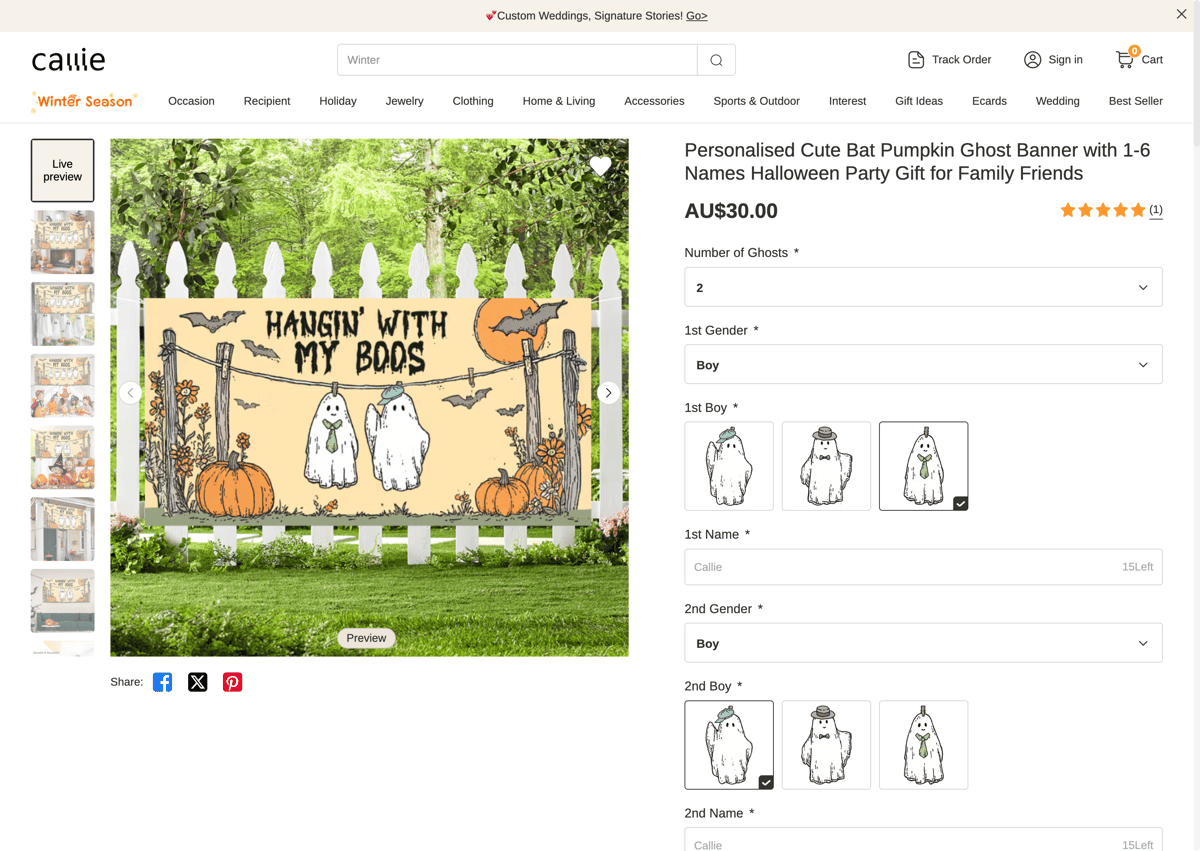The width and height of the screenshot is (1200, 851).
Task: Open Jewelry menu
Action: pos(405,101)
